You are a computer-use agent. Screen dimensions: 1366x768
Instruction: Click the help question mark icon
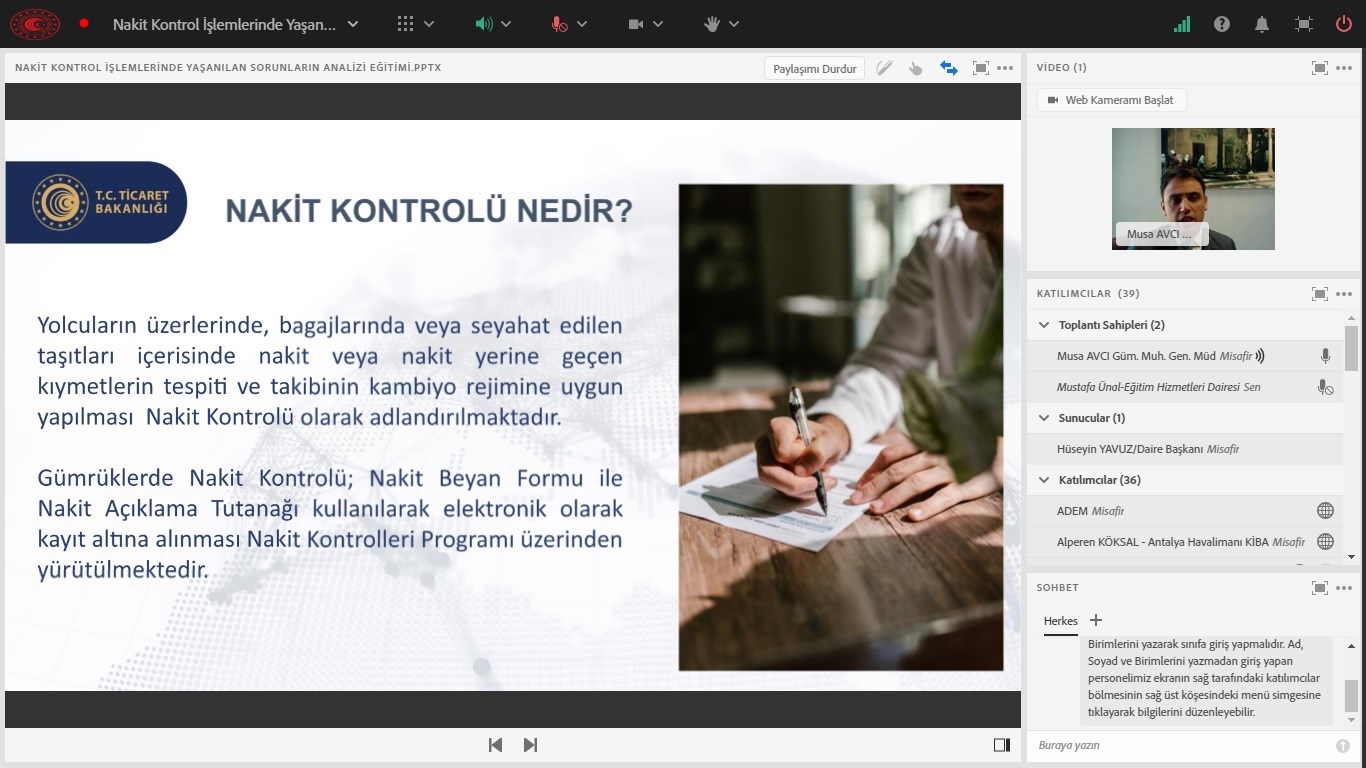click(1221, 24)
